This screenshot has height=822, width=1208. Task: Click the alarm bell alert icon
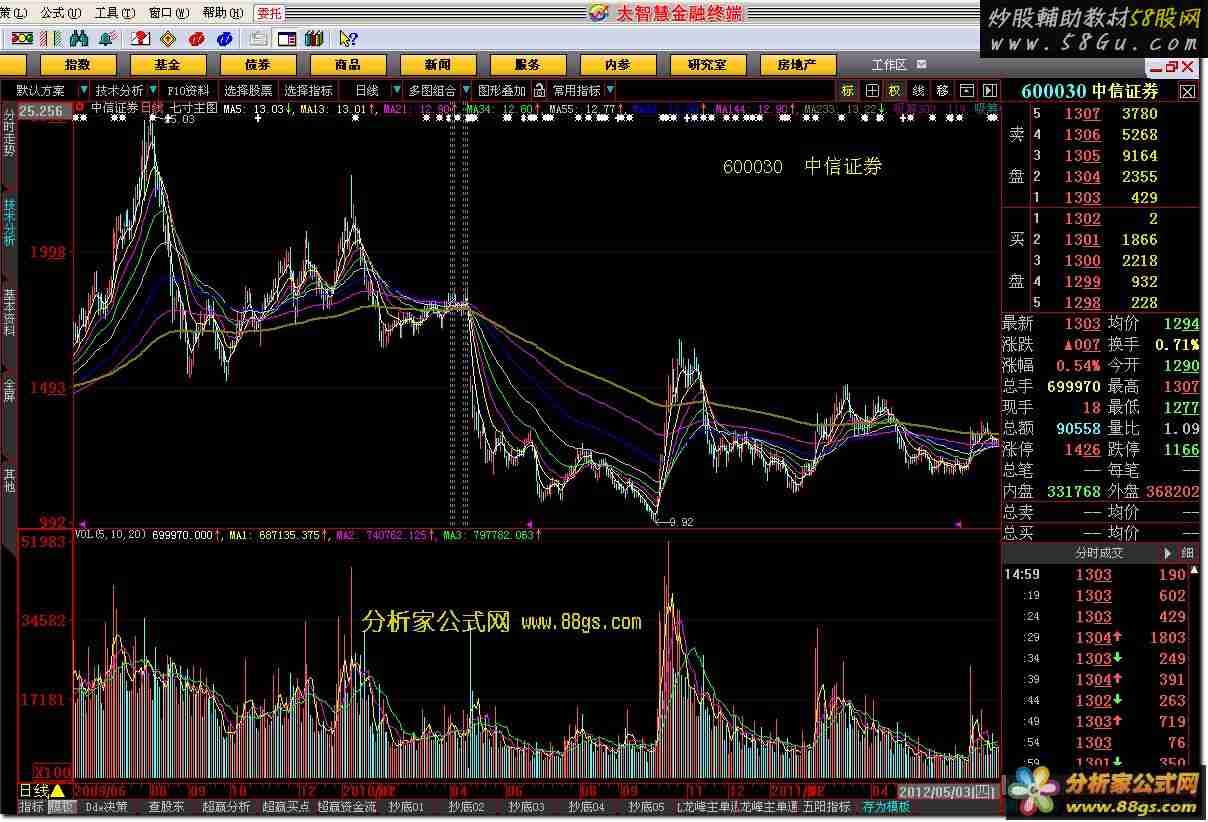tap(107, 39)
